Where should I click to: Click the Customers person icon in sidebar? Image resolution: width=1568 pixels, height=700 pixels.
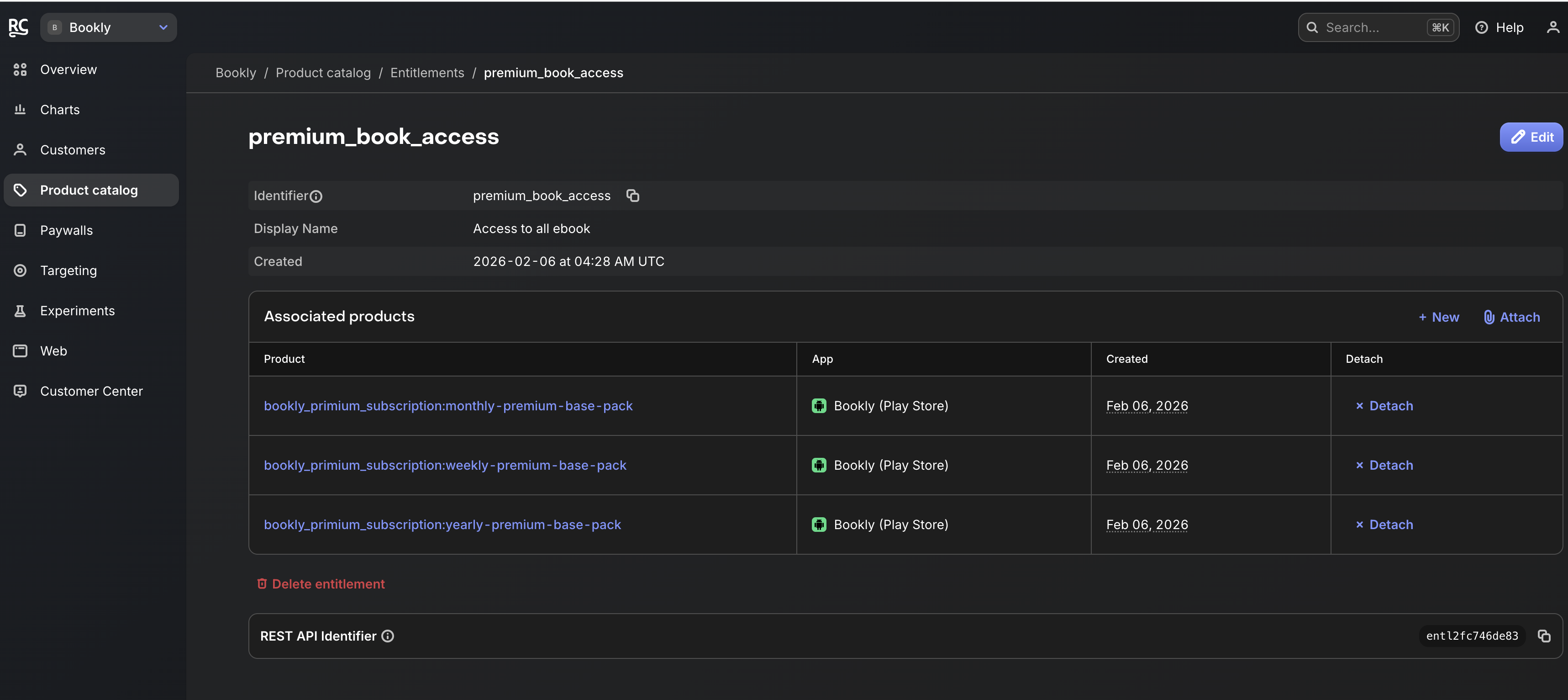20,150
